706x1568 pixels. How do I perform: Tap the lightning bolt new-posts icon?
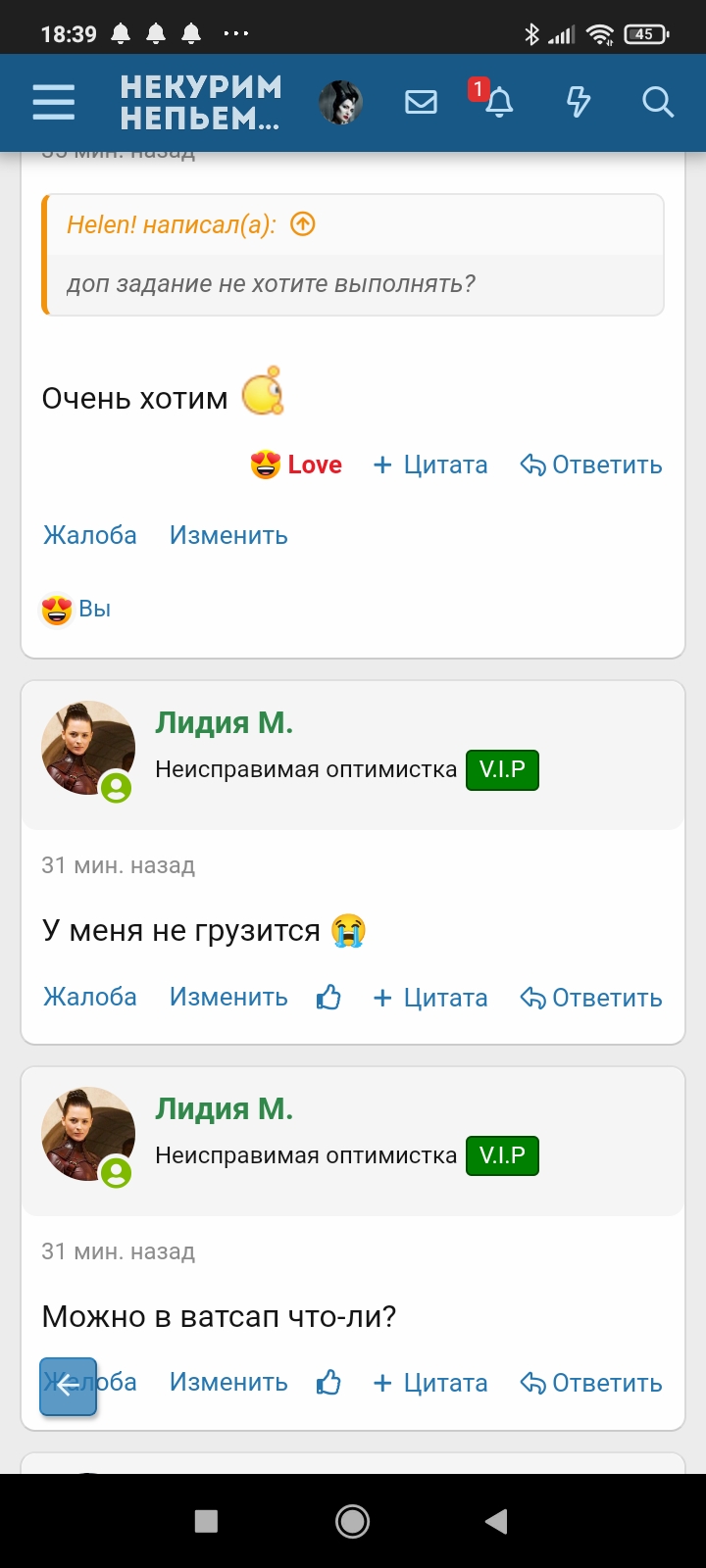(579, 102)
